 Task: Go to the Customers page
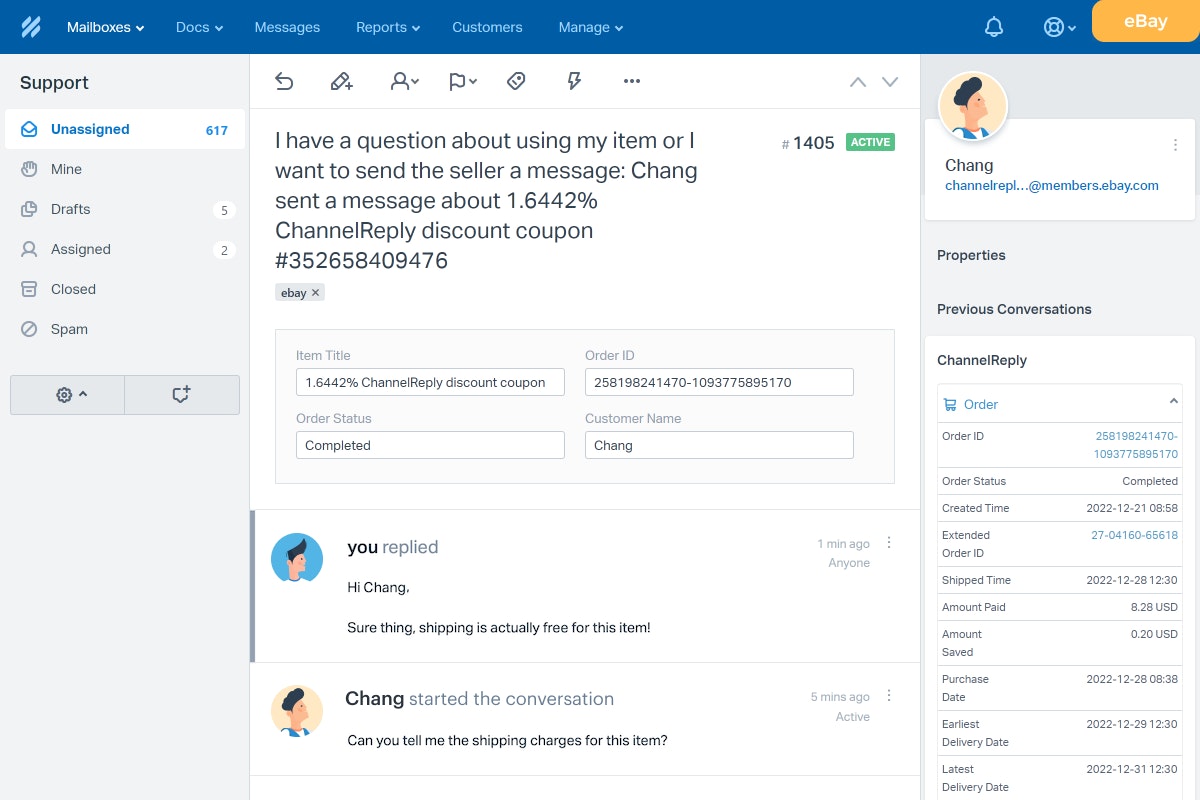(487, 27)
